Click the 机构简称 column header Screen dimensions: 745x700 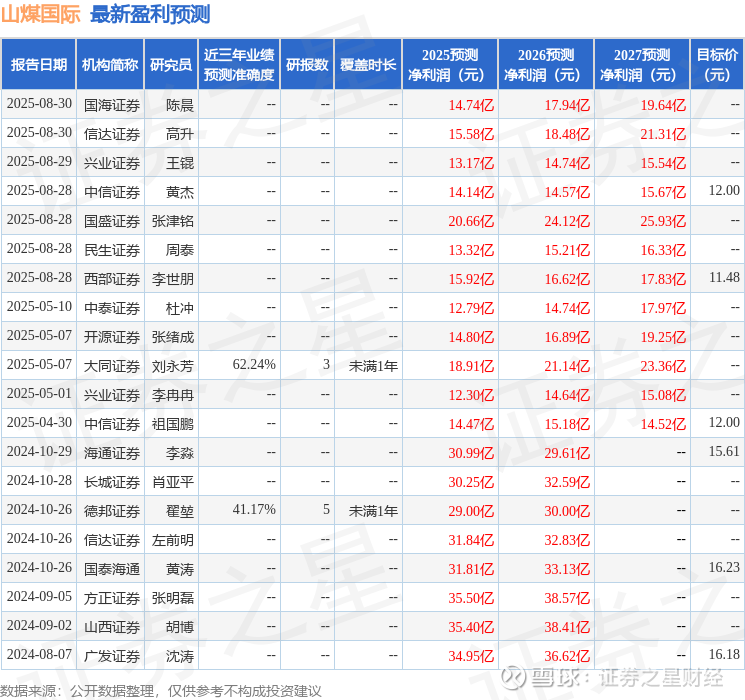[x=110, y=65]
